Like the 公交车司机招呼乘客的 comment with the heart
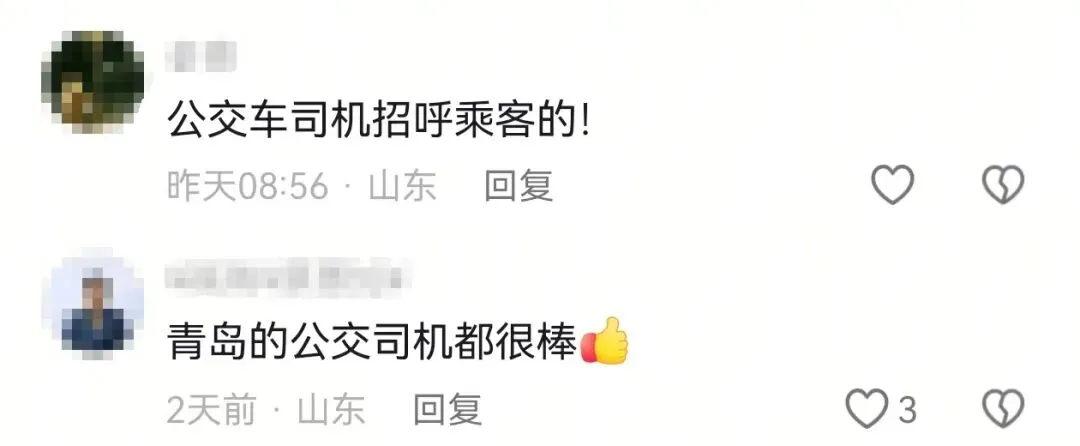 tap(892, 184)
